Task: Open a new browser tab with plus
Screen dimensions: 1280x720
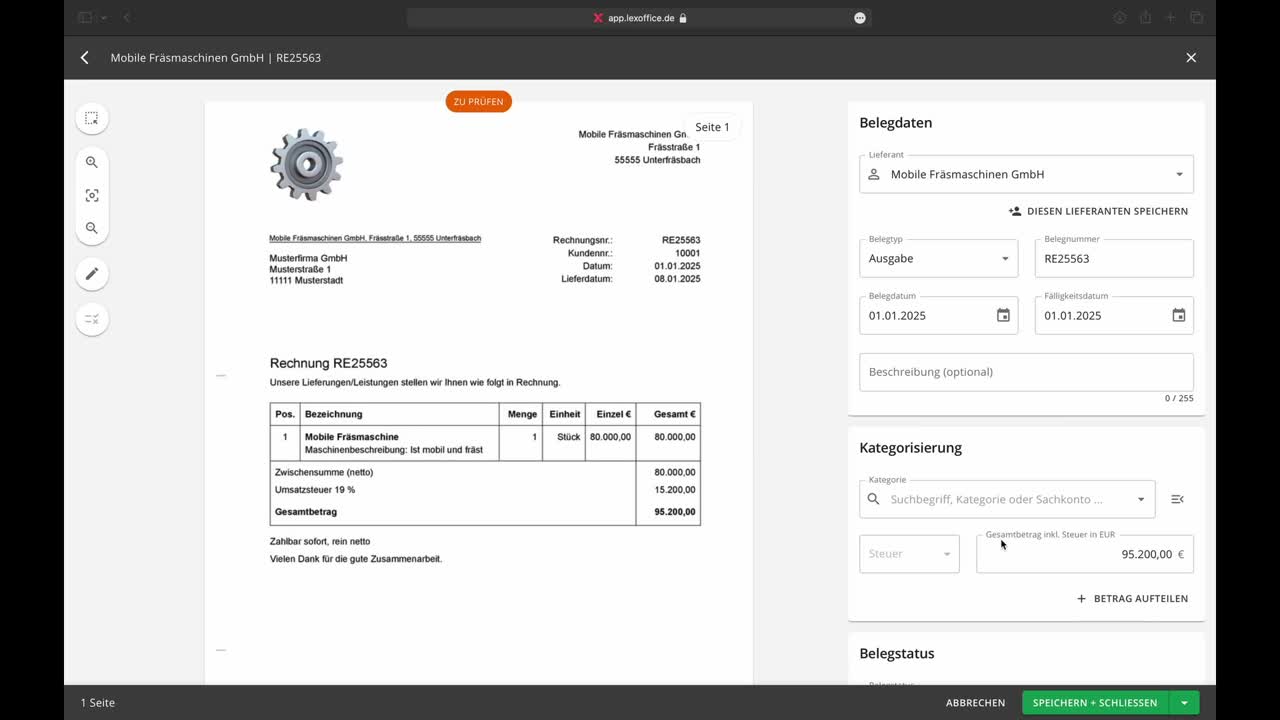Action: [x=1171, y=17]
